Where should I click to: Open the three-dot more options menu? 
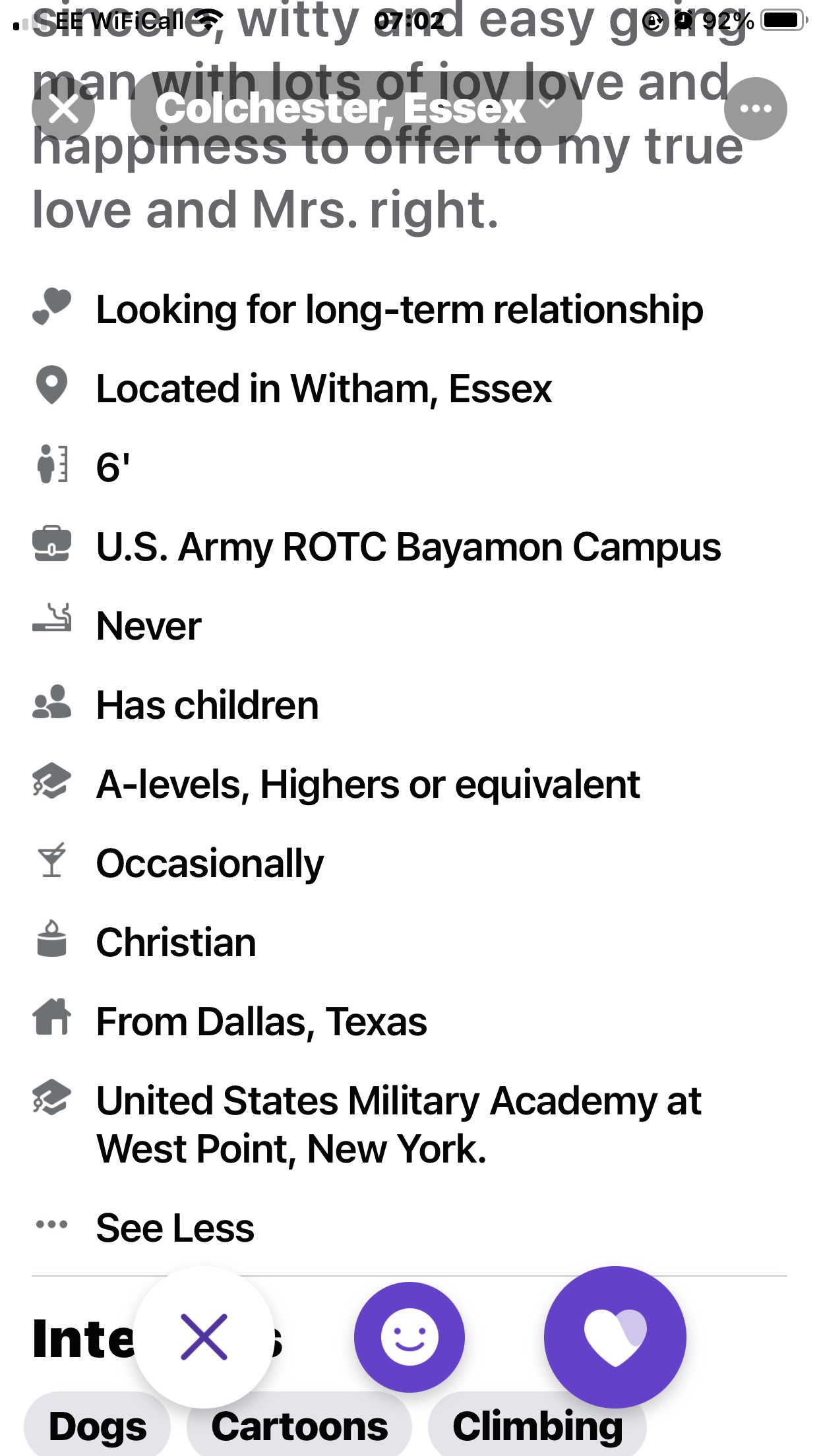(755, 109)
